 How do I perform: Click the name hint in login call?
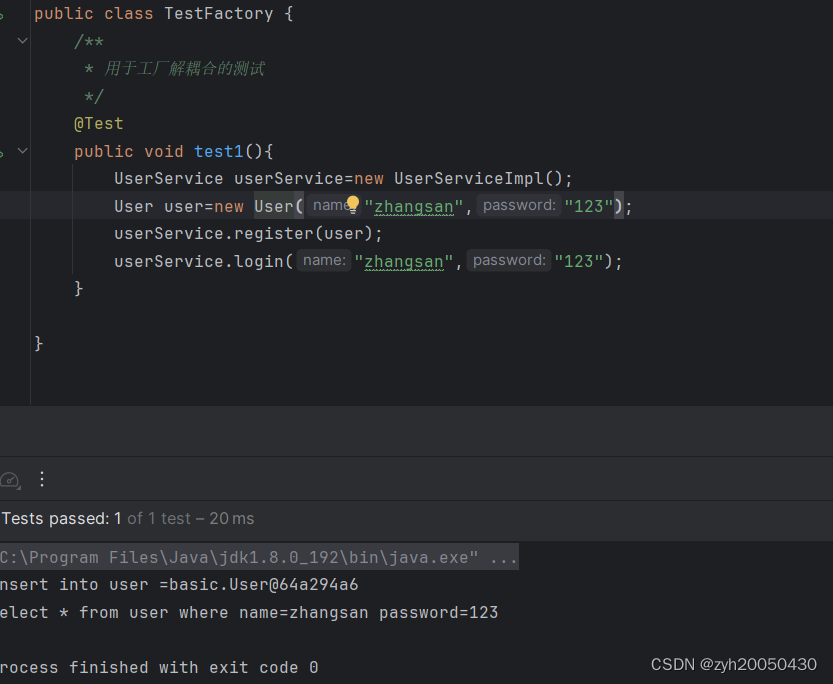(x=324, y=260)
